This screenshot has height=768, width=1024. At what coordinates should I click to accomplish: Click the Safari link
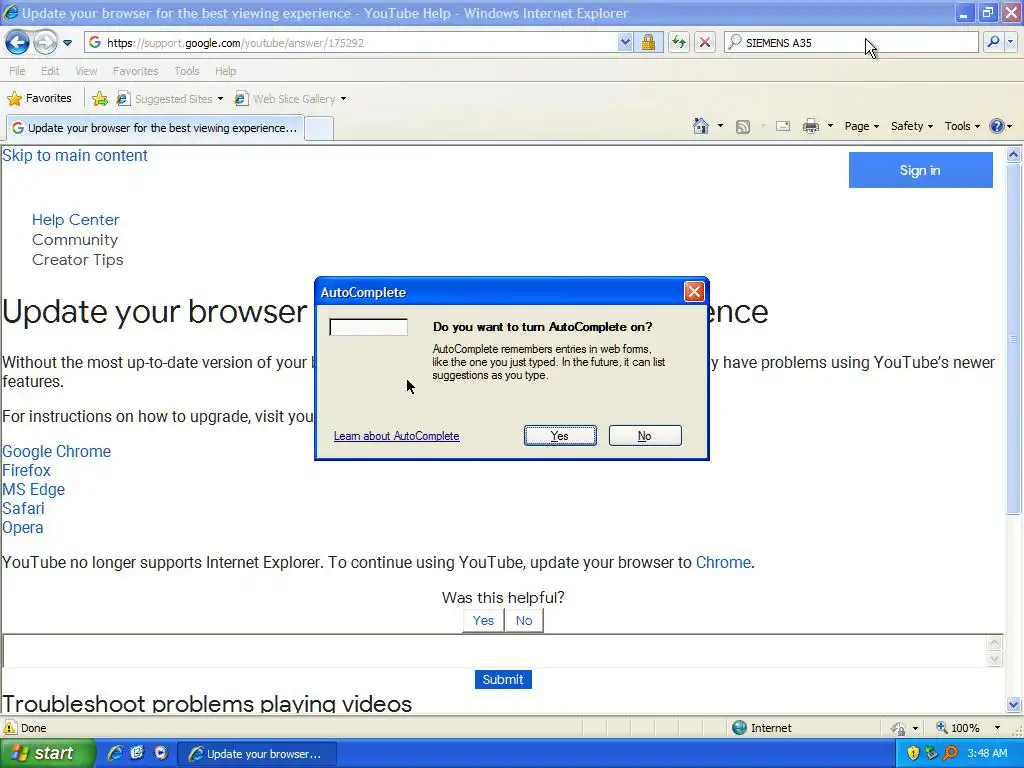(x=24, y=508)
